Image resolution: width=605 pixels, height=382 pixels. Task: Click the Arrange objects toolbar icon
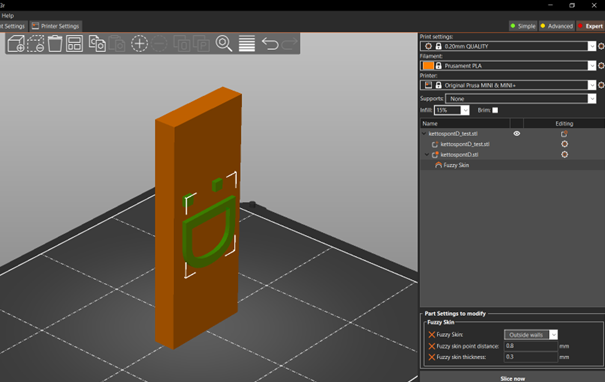74,43
